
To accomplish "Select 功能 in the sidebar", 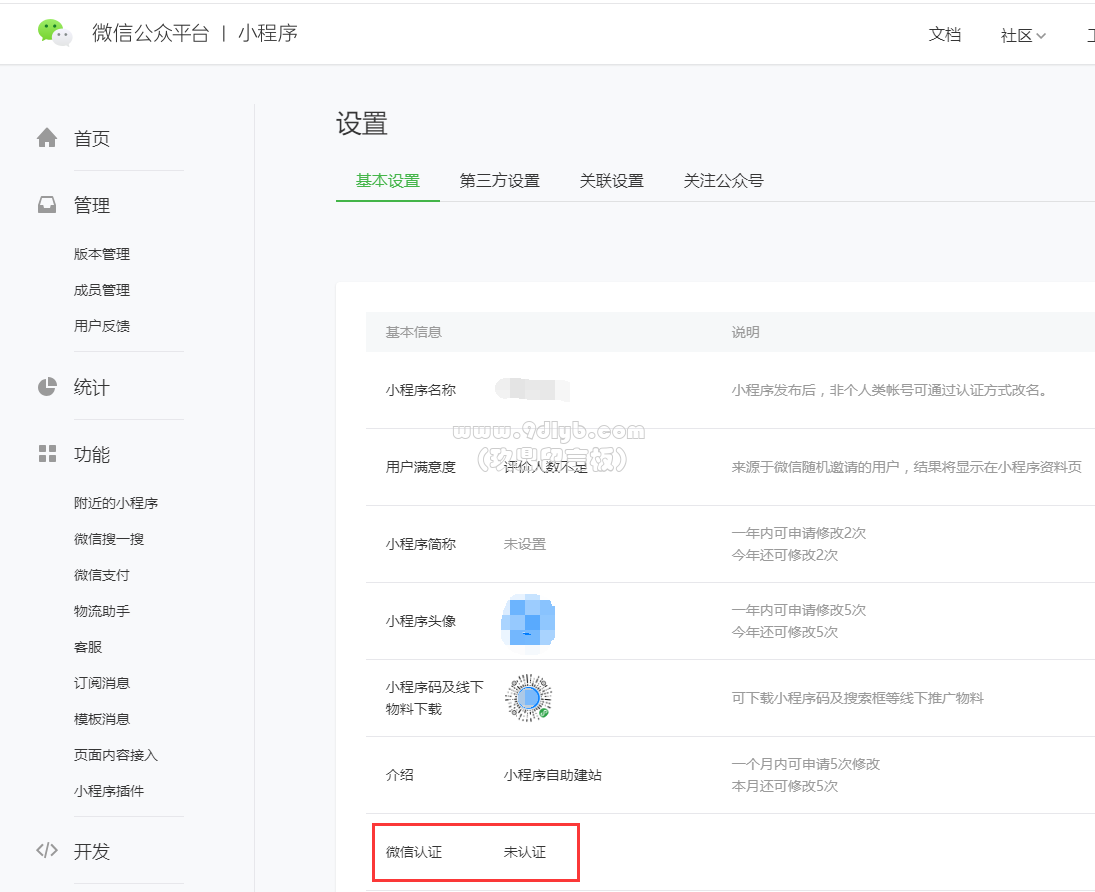I will point(92,455).
